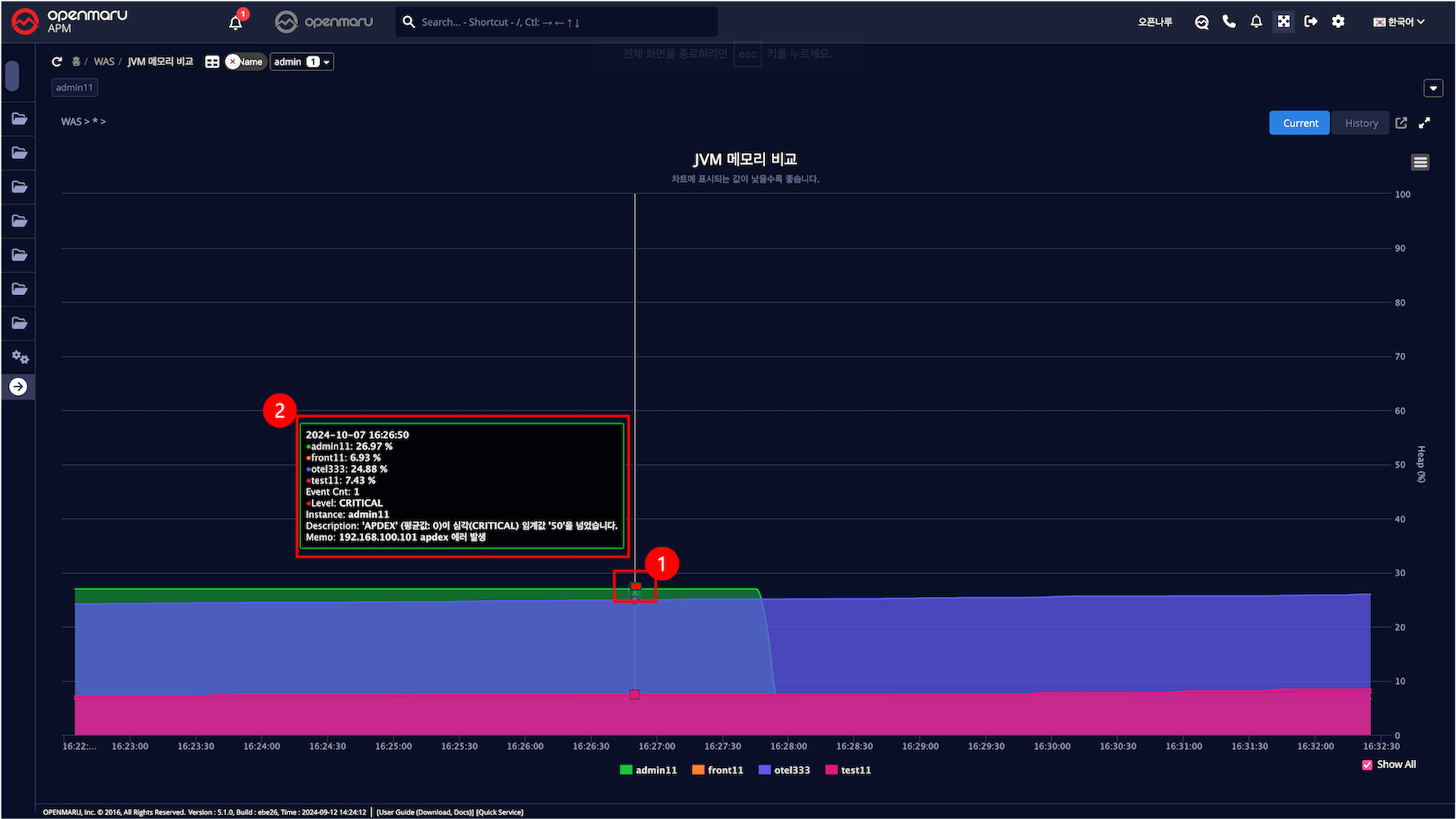Open the settings gear in top bar
1456x819 pixels.
coord(1338,22)
